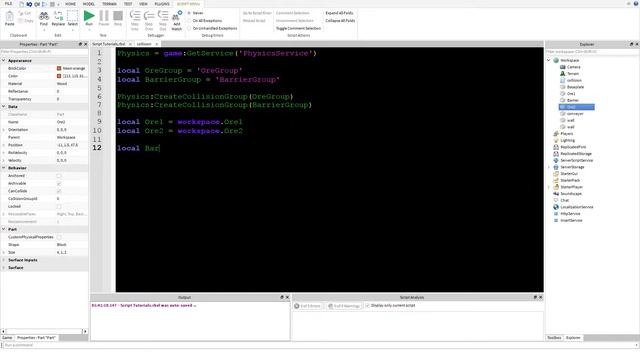Image resolution: width=640 pixels, height=360 pixels.
Task: Select the Chat service in Explorer
Action: pos(564,200)
